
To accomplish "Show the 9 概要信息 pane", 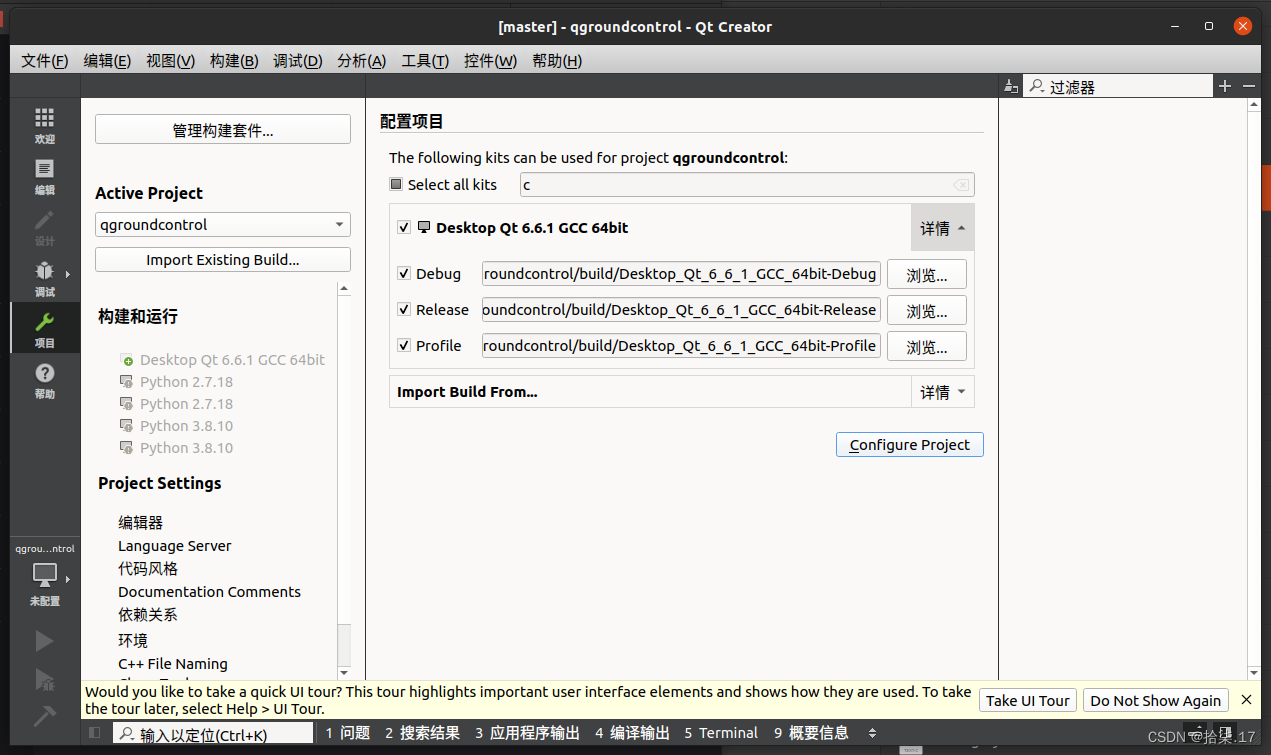I will click(811, 733).
